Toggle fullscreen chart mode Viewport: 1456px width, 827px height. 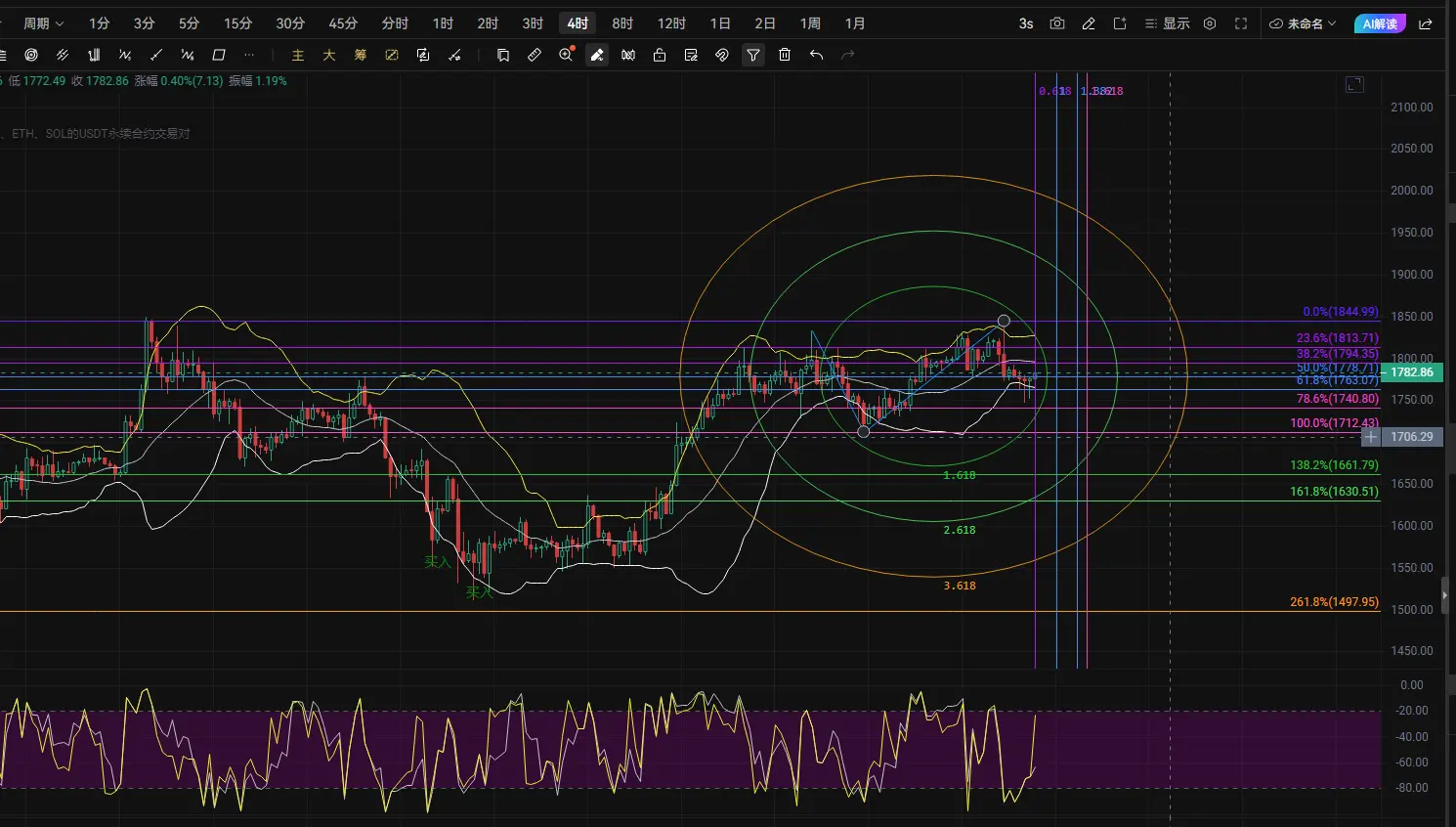[1241, 23]
